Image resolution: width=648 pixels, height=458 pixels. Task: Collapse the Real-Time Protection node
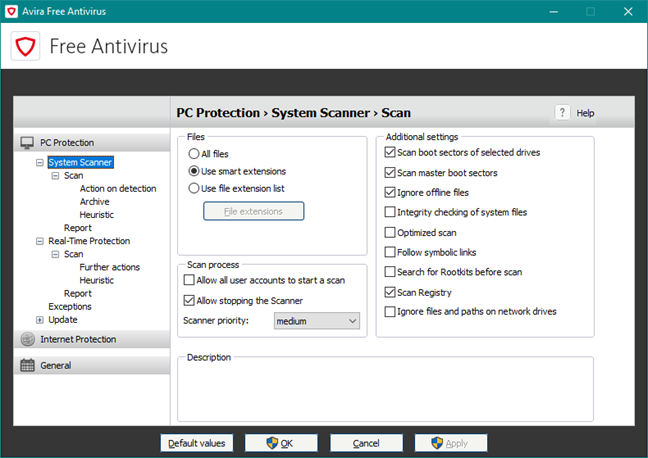[40, 241]
